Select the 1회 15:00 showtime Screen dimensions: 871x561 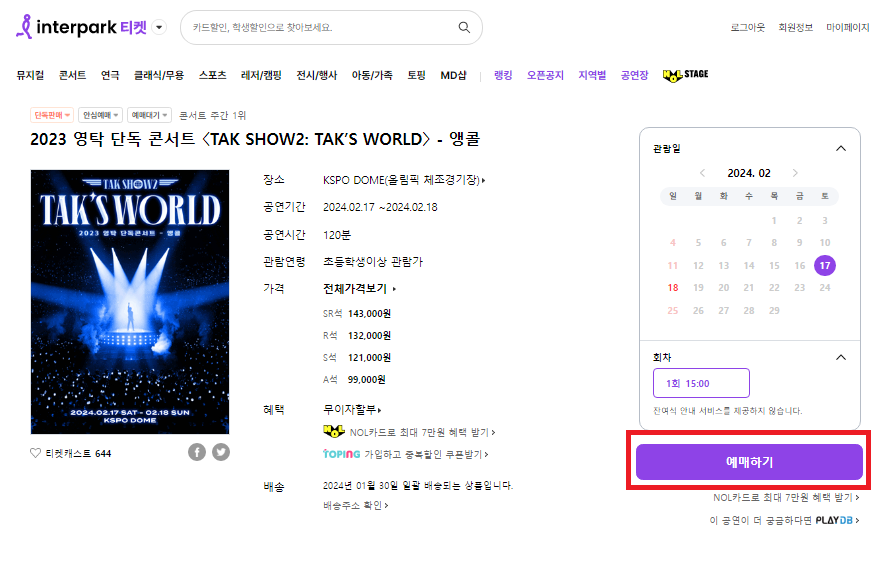(x=701, y=383)
